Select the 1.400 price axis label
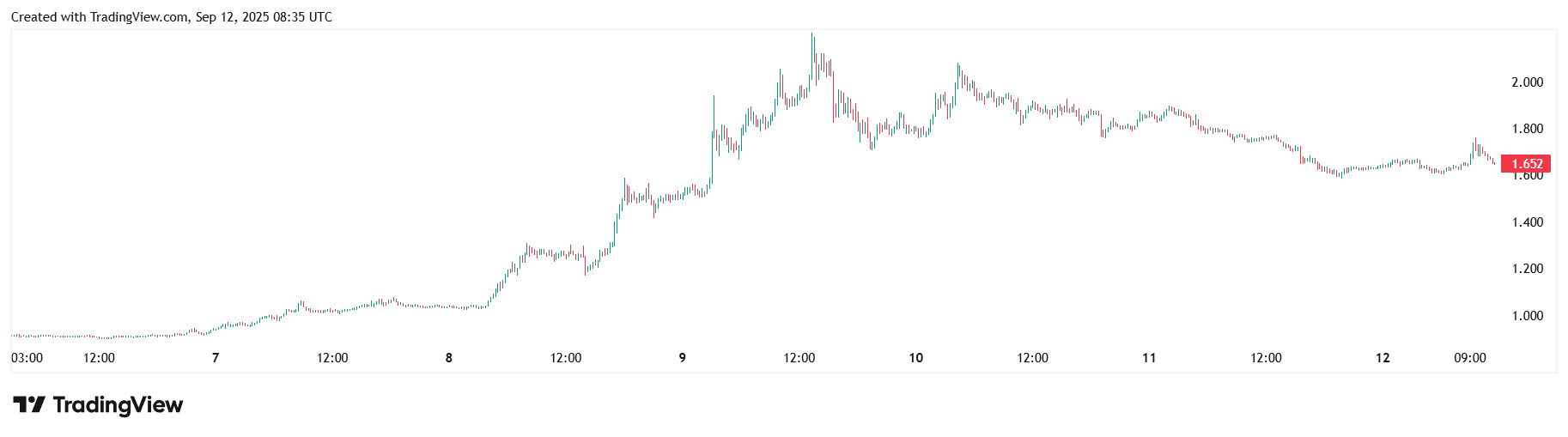This screenshot has height=437, width=1568. point(1527,222)
